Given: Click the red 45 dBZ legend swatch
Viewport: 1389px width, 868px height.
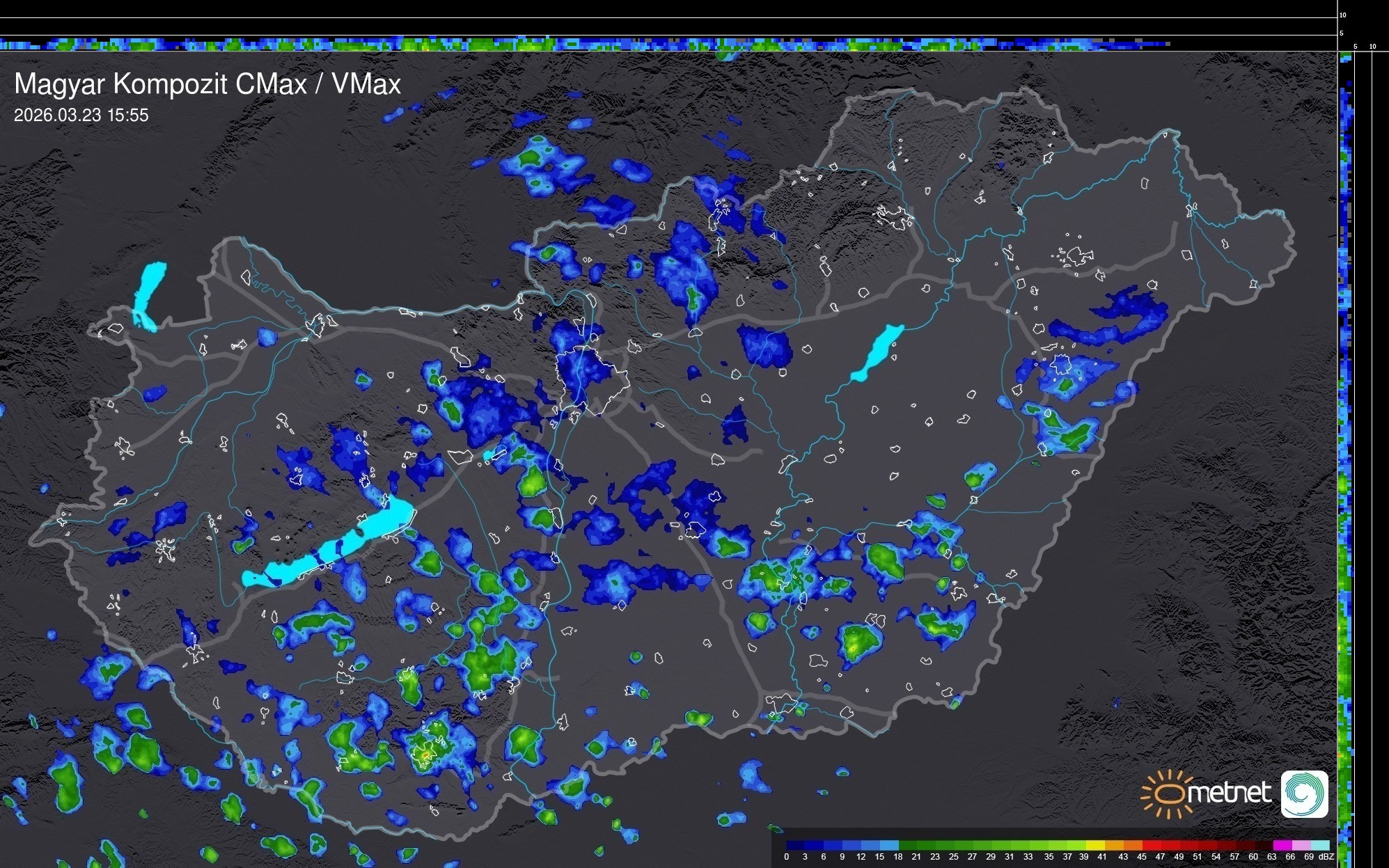Looking at the screenshot, I should [1149, 845].
